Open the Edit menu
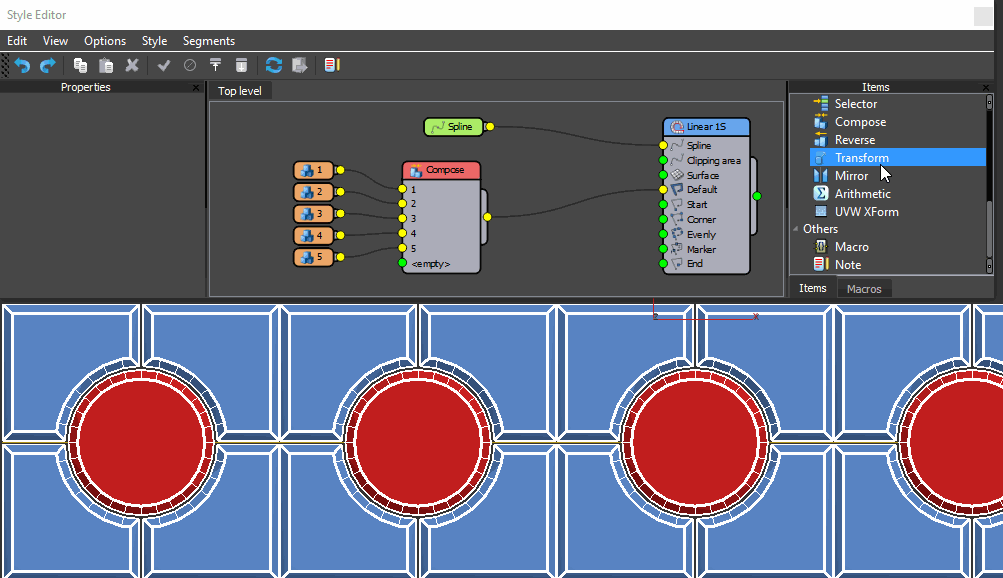 [17, 41]
